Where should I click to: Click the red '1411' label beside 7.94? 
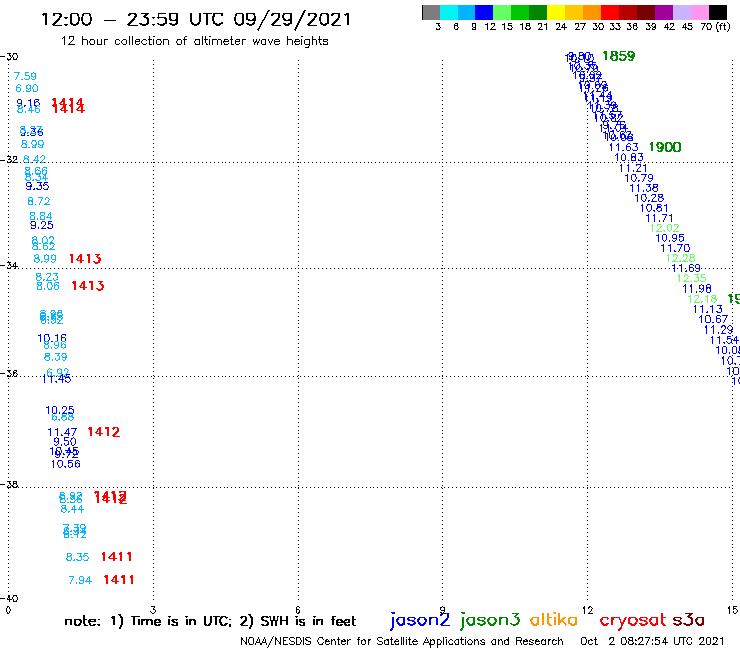(x=119, y=580)
